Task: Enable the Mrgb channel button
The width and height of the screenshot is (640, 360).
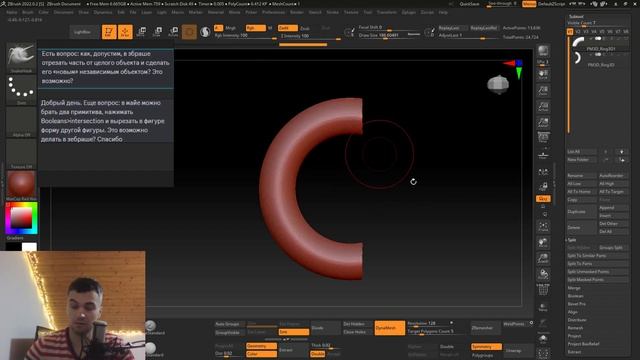Action: click(230, 28)
